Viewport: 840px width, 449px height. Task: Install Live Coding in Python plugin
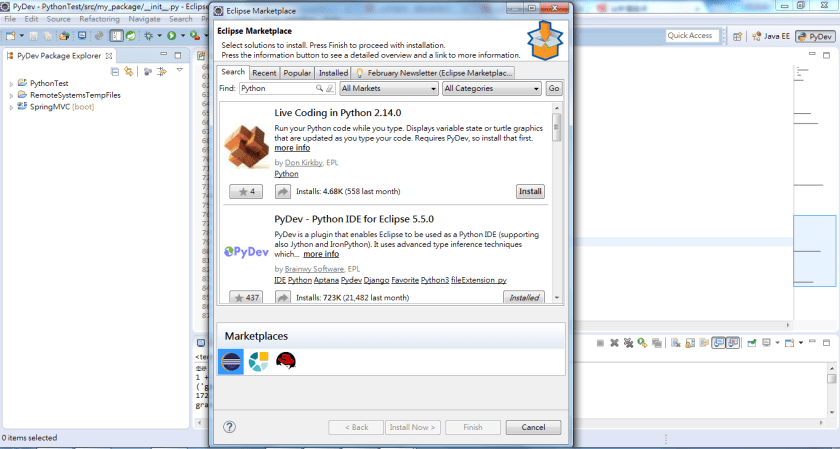click(530, 191)
